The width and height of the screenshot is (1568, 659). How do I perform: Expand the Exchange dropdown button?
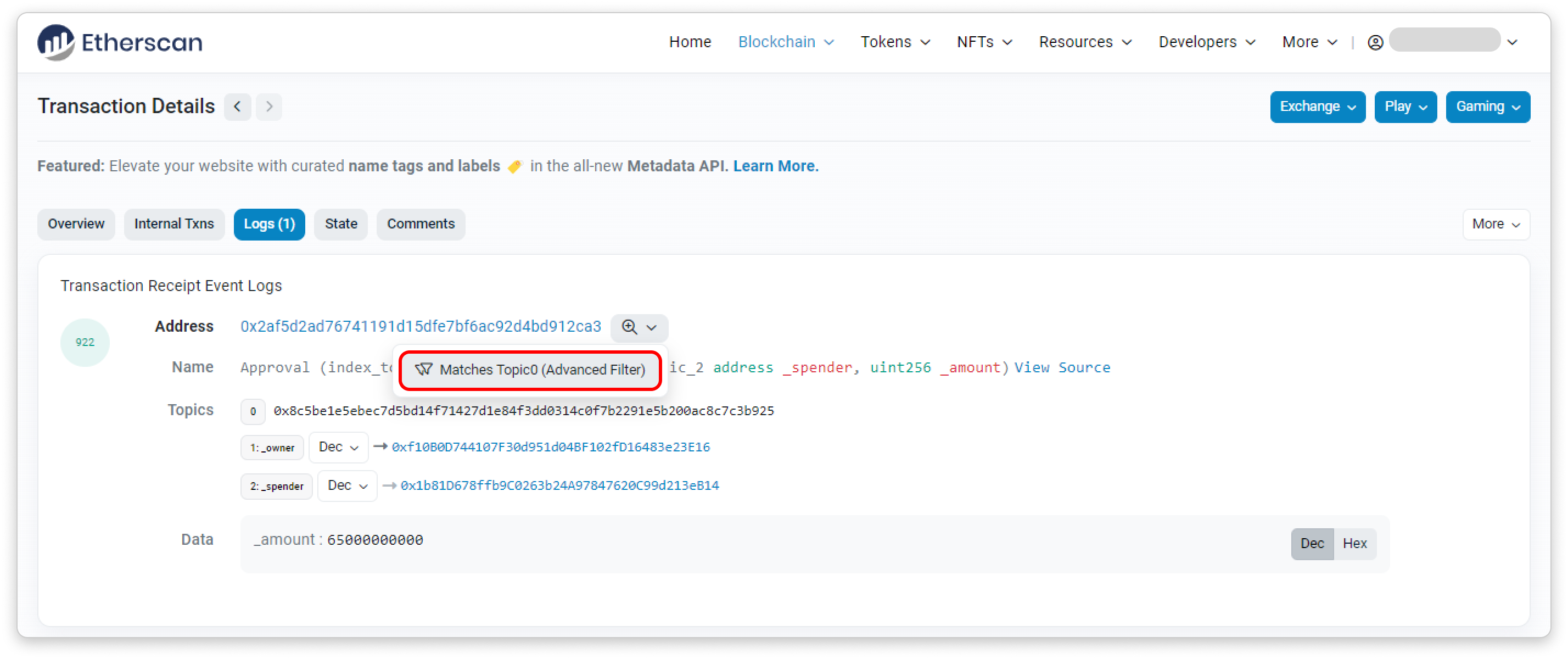tap(1317, 107)
